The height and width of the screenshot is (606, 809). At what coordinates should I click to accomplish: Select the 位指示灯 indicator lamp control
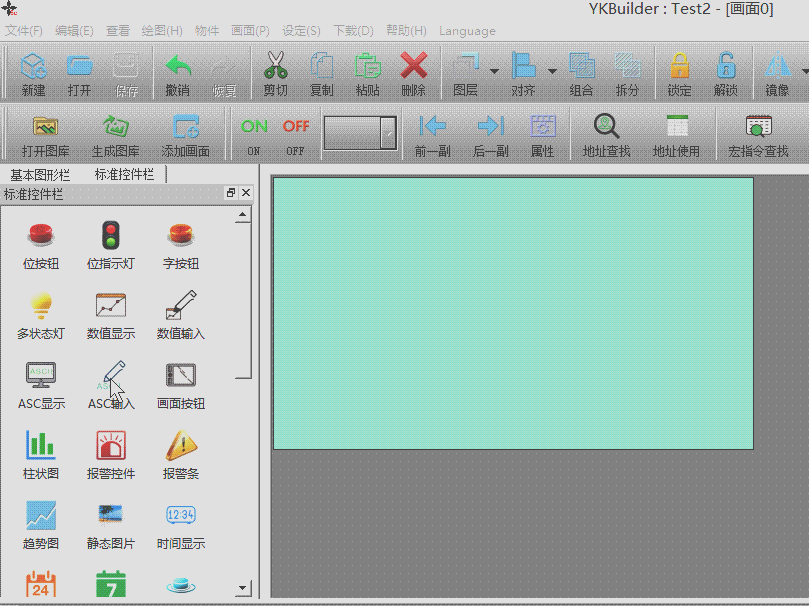point(110,246)
